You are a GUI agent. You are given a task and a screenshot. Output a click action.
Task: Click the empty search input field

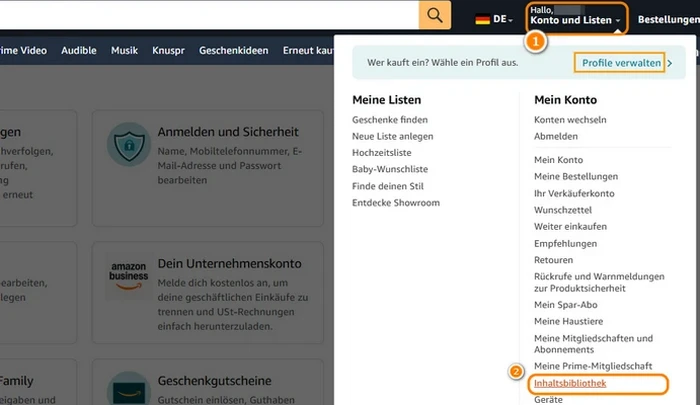coord(209,15)
